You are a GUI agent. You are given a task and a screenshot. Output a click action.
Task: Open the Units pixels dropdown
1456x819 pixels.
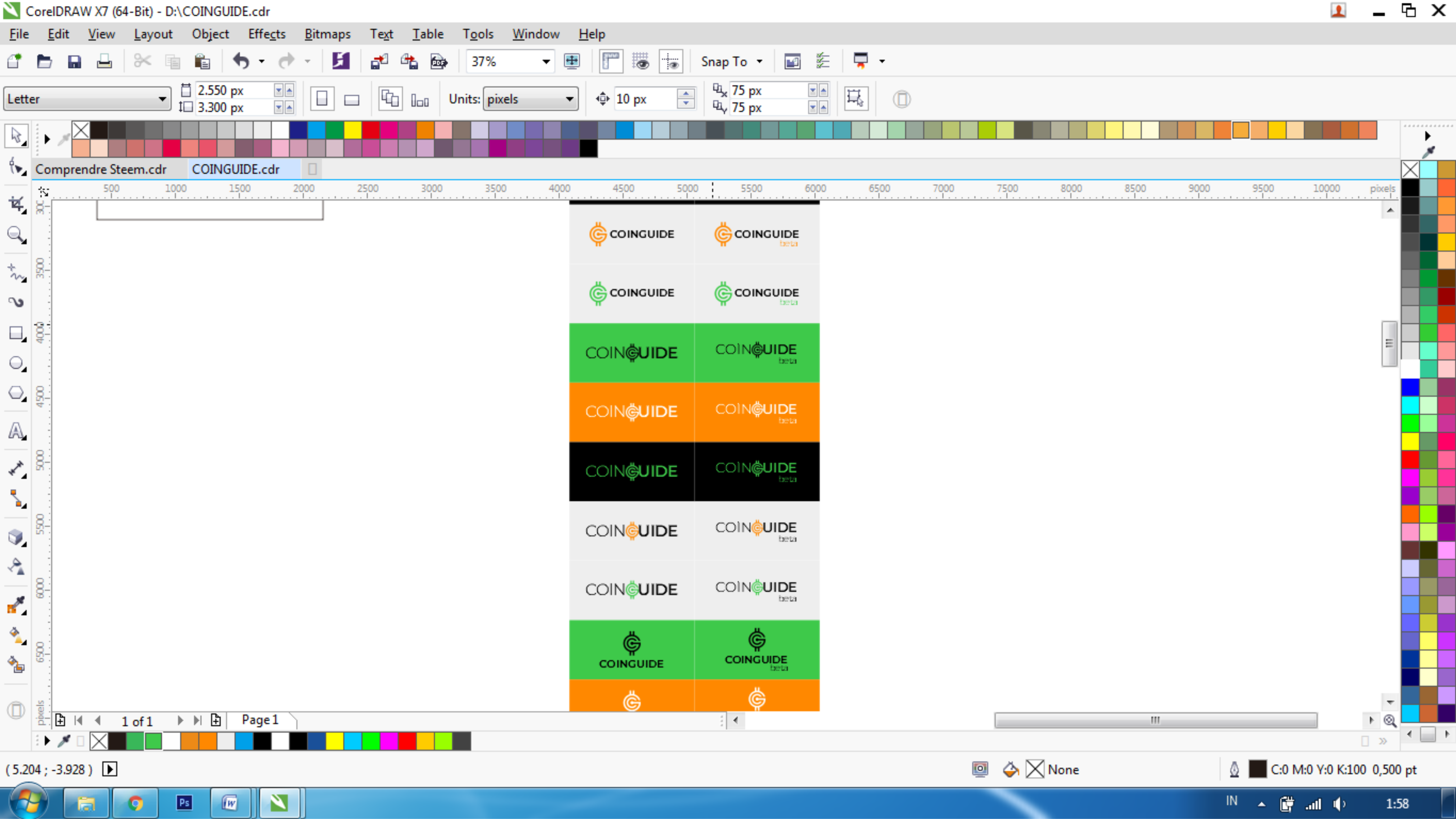coord(569,99)
